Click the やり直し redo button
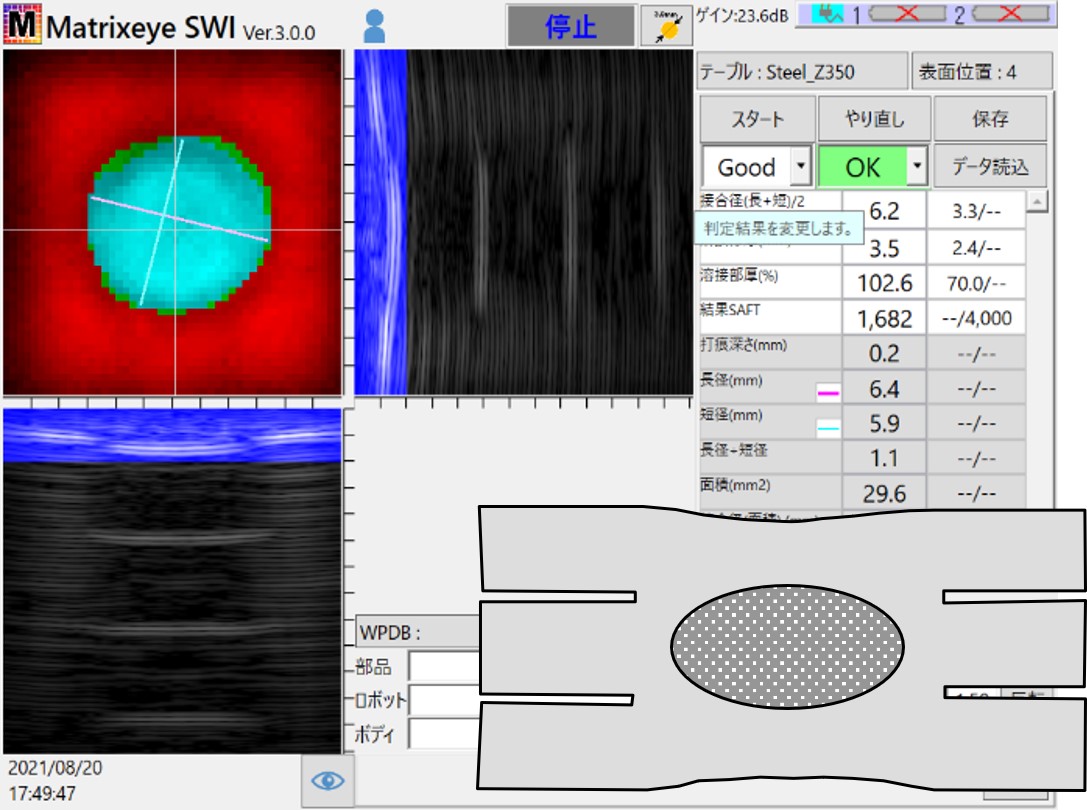 tap(875, 120)
